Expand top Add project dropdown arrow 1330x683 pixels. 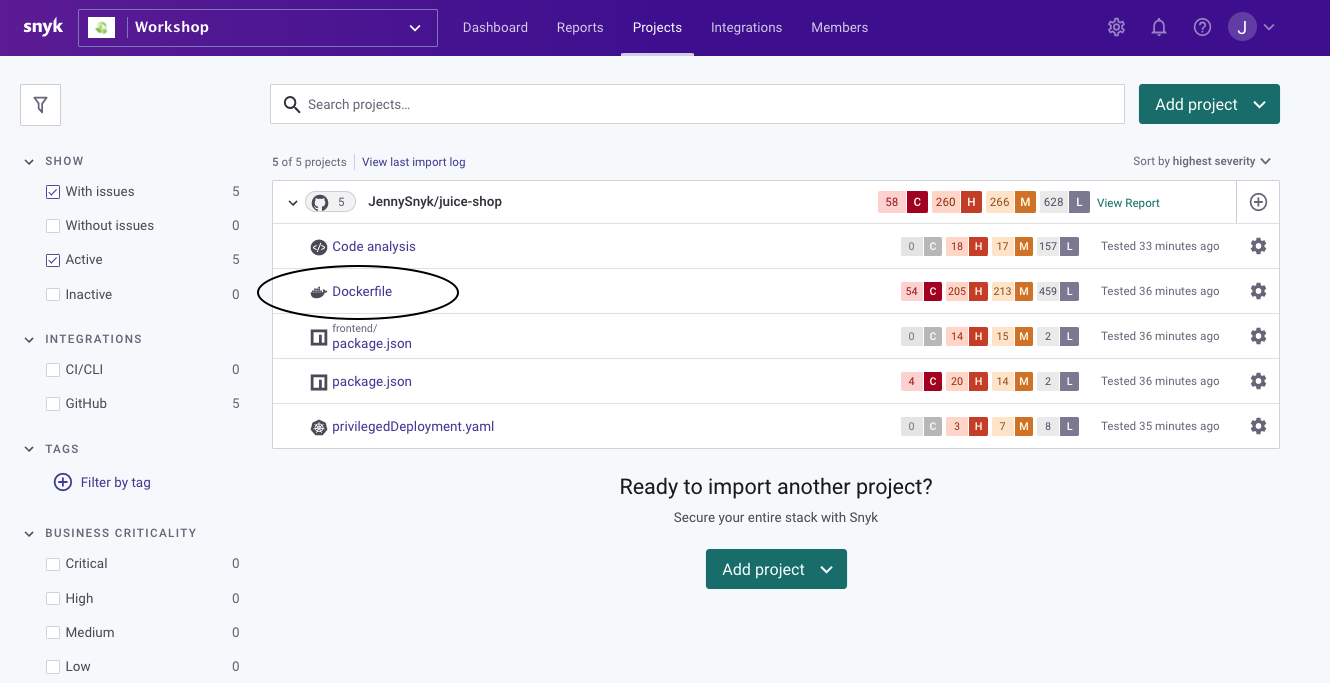[1259, 105]
